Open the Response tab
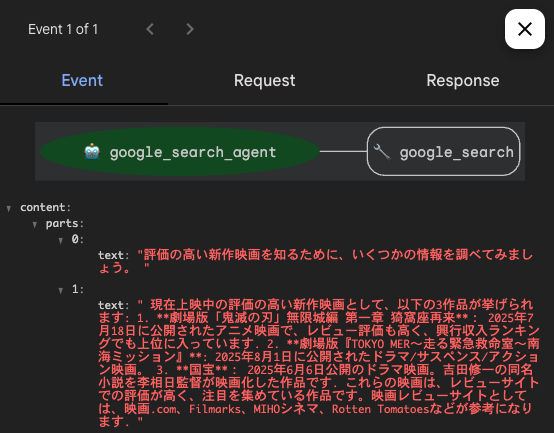The height and width of the screenshot is (433, 554). point(463,81)
